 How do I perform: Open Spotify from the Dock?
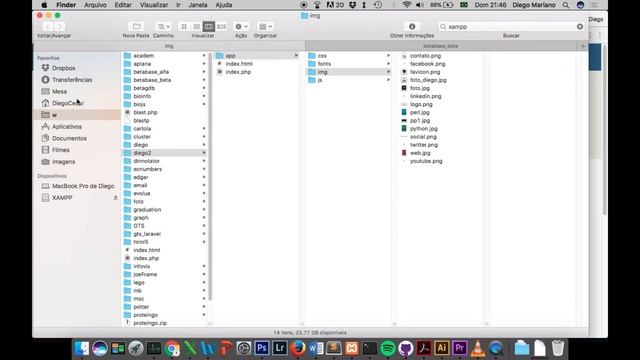pos(388,348)
